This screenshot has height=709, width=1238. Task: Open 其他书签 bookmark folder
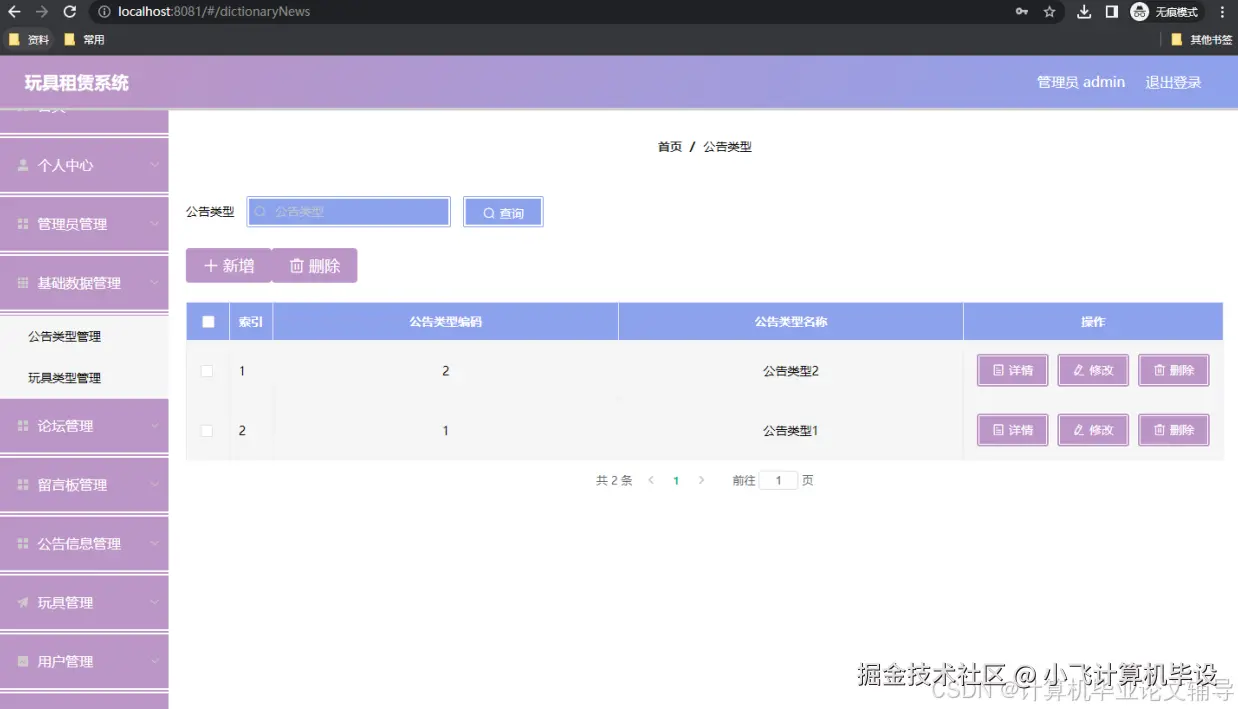coord(1201,40)
